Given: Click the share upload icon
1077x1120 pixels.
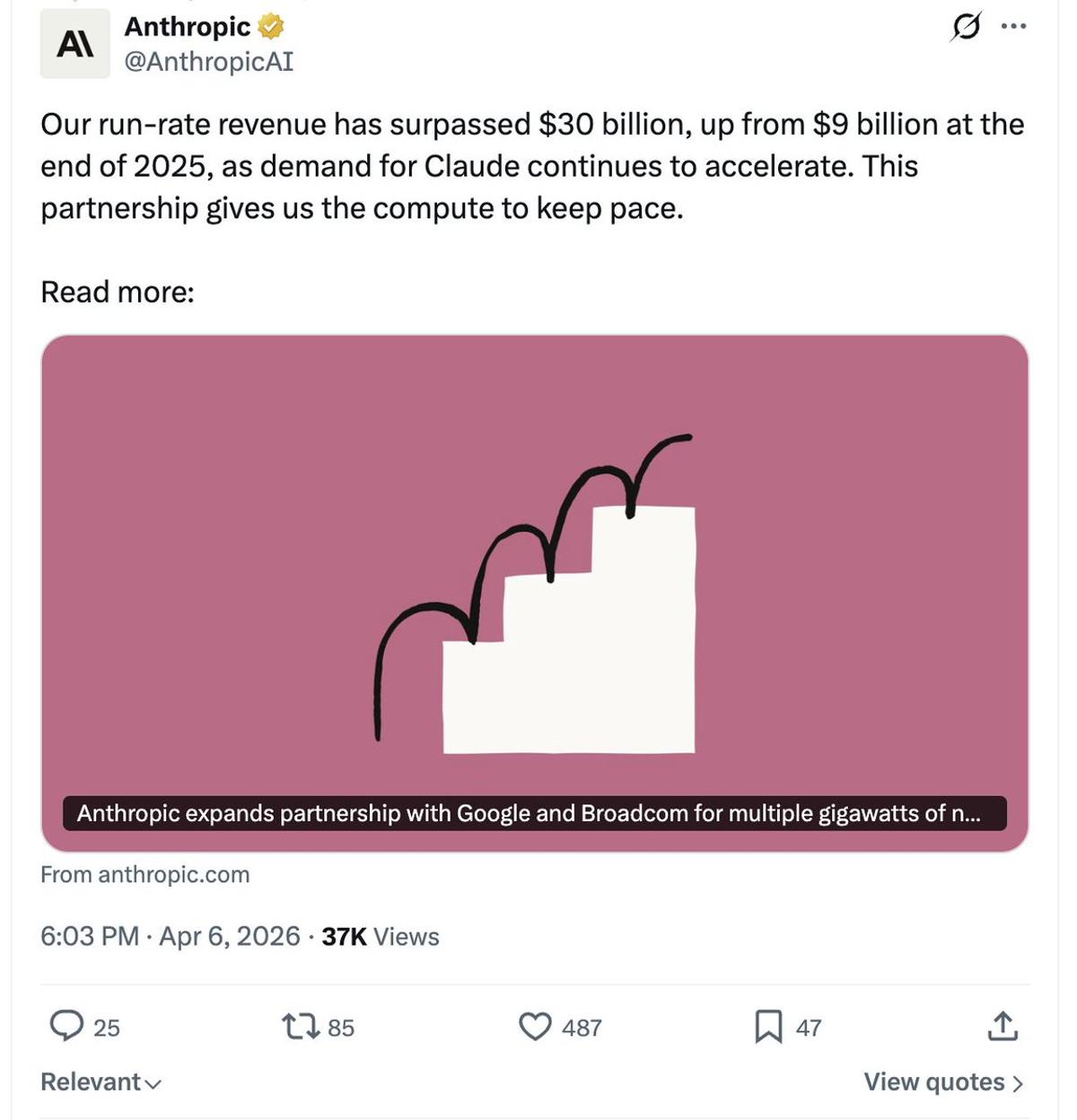Looking at the screenshot, I should [1002, 1026].
